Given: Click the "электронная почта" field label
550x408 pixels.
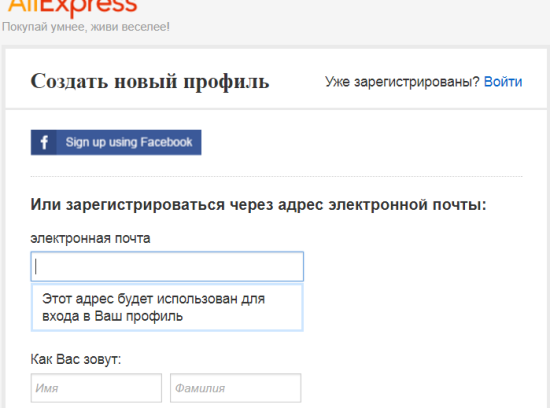Looking at the screenshot, I should click(x=90, y=238).
